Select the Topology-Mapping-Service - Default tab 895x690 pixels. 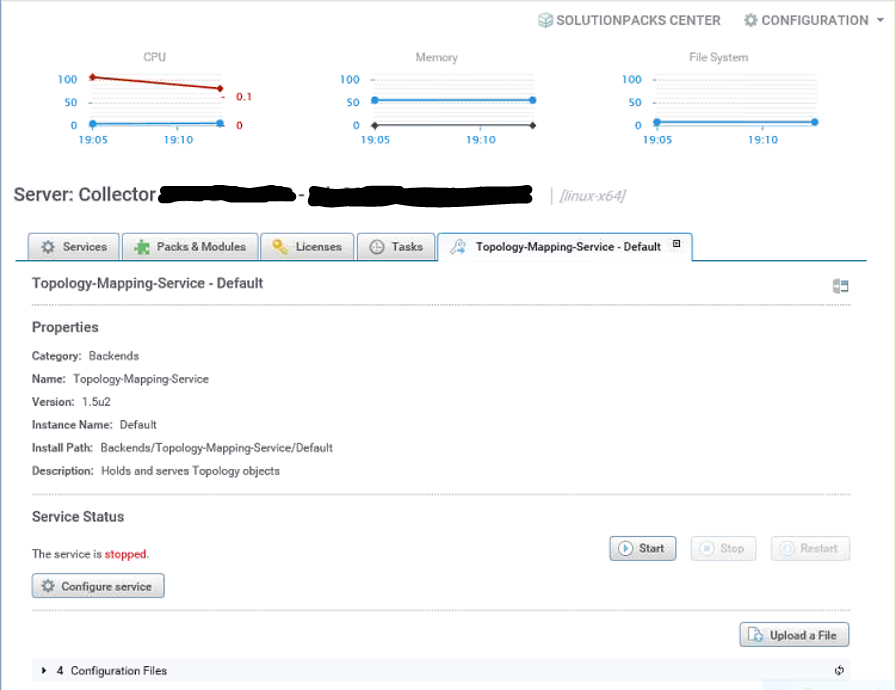click(565, 247)
